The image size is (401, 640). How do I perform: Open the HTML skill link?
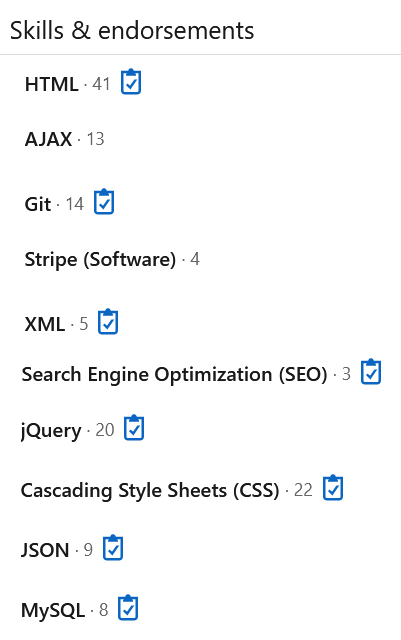coord(51,84)
